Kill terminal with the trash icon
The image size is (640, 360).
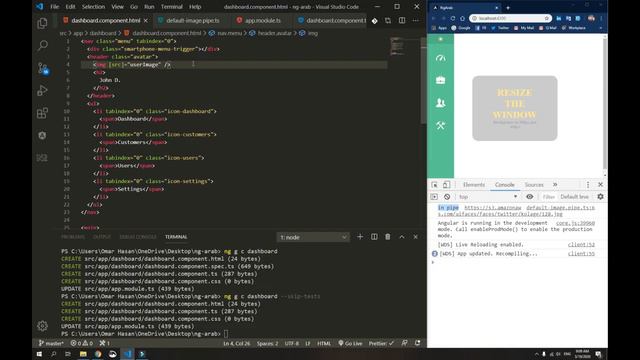(388, 237)
